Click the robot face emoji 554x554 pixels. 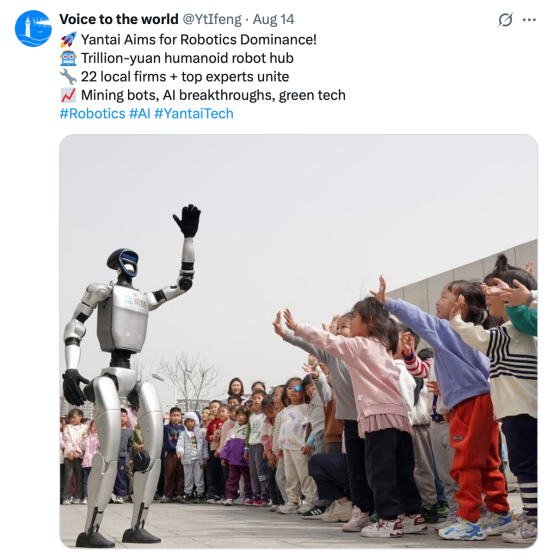(x=68, y=58)
